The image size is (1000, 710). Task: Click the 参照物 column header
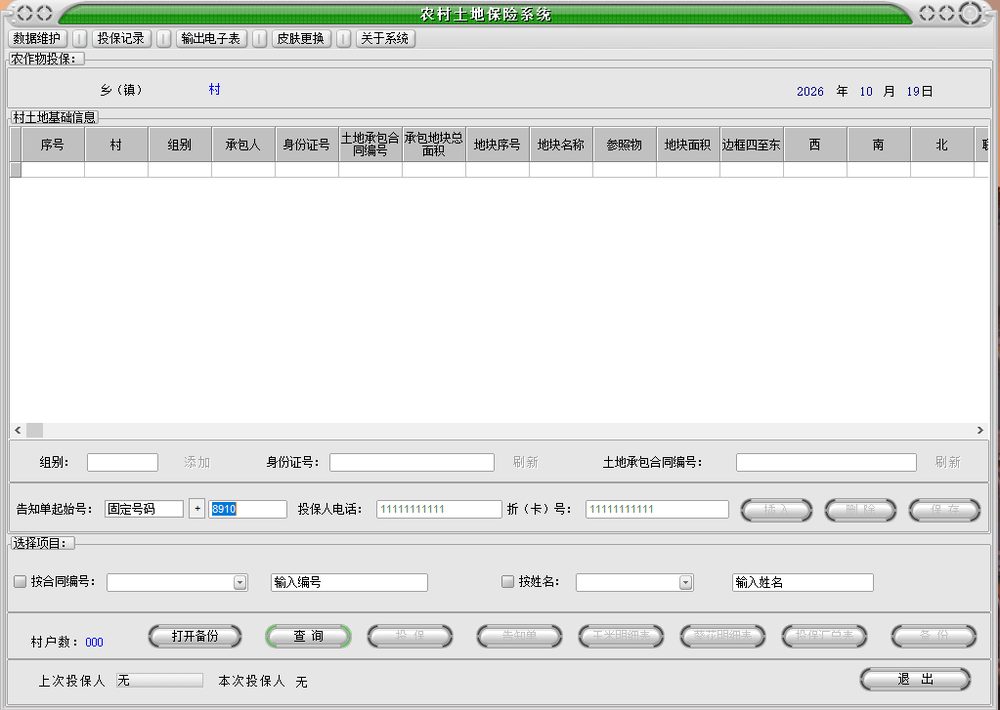[x=624, y=145]
